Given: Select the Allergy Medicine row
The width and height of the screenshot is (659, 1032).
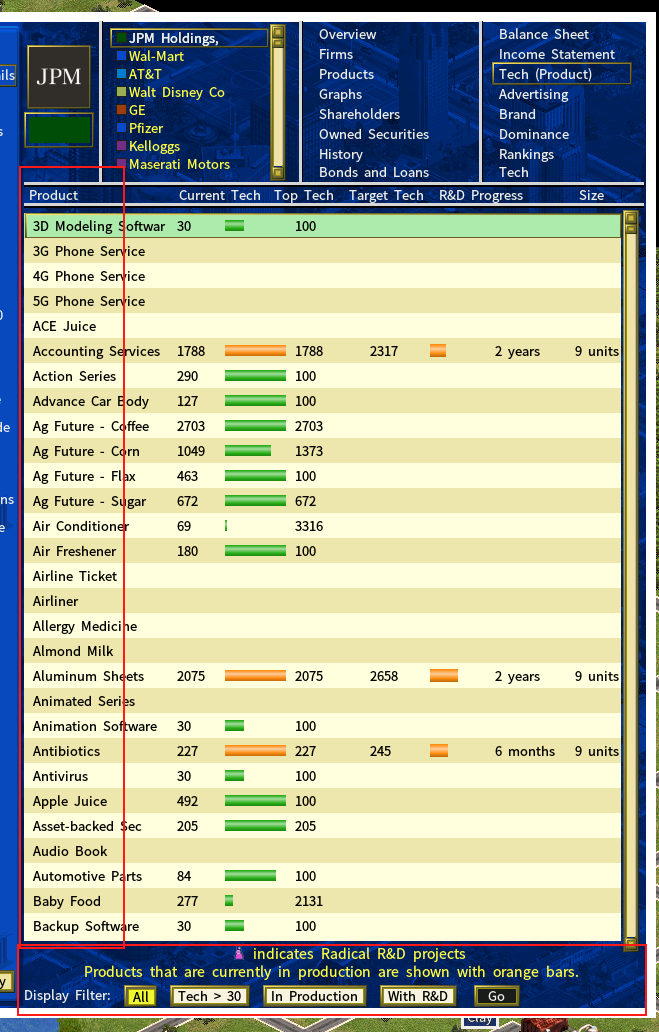Looking at the screenshot, I should click(x=323, y=626).
